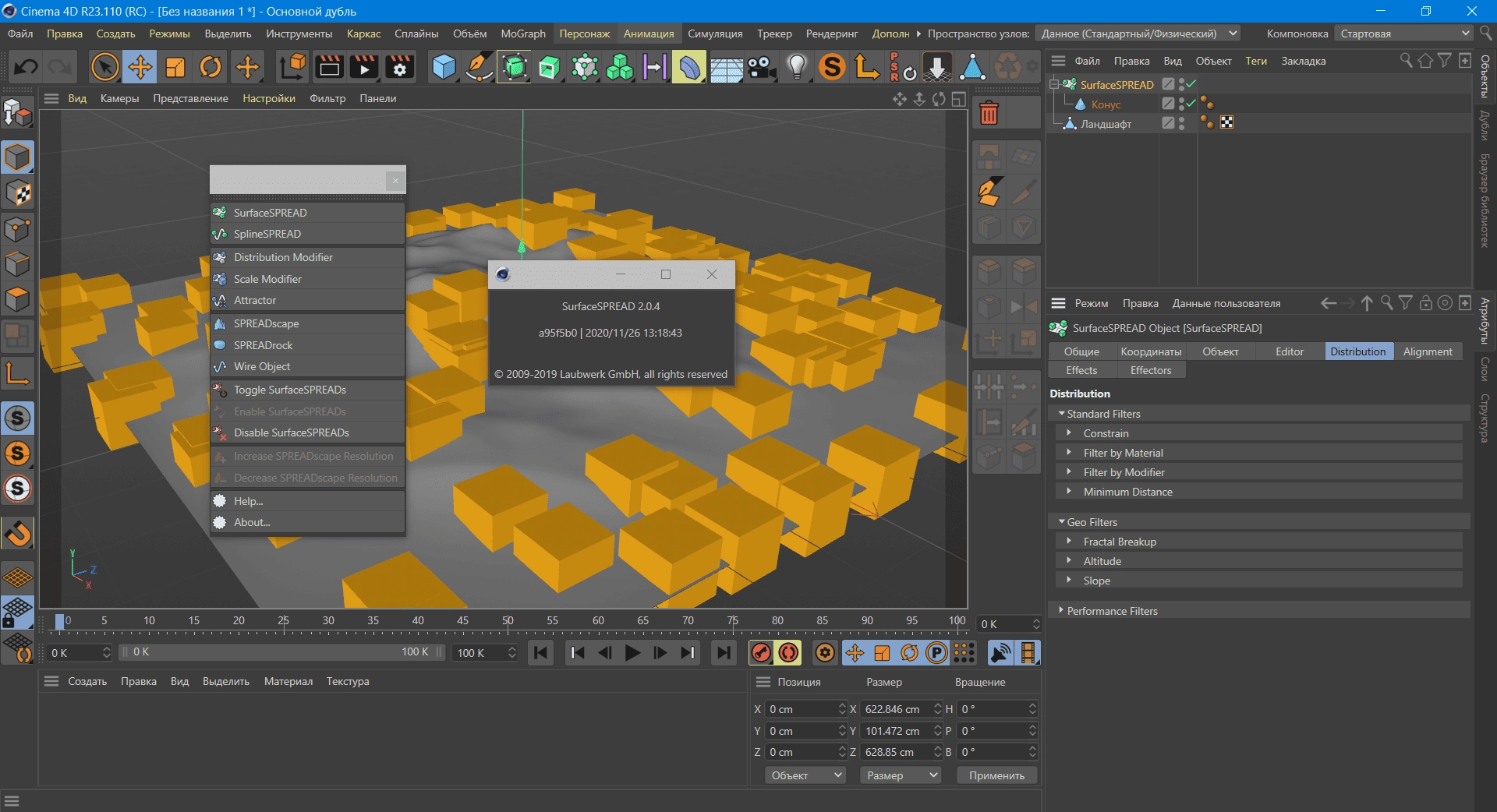
Task: Click the Camera object icon
Action: 762,67
